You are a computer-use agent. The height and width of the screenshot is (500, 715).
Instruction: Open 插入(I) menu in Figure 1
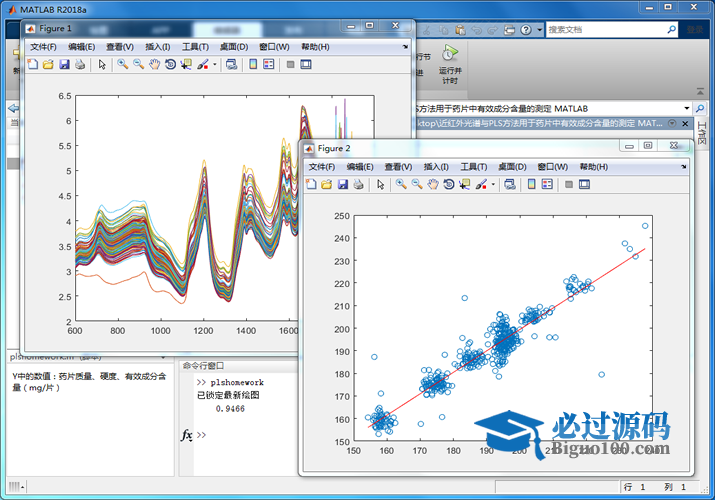click(158, 47)
